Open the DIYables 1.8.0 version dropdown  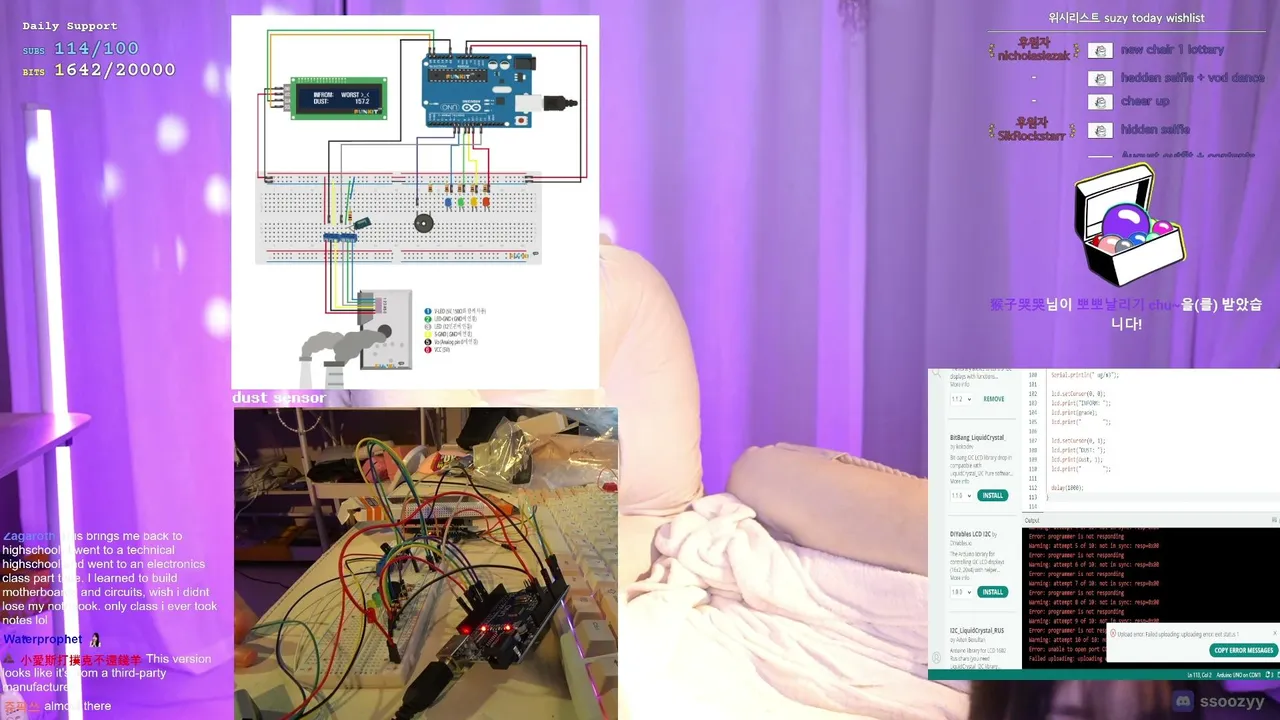[x=961, y=592]
